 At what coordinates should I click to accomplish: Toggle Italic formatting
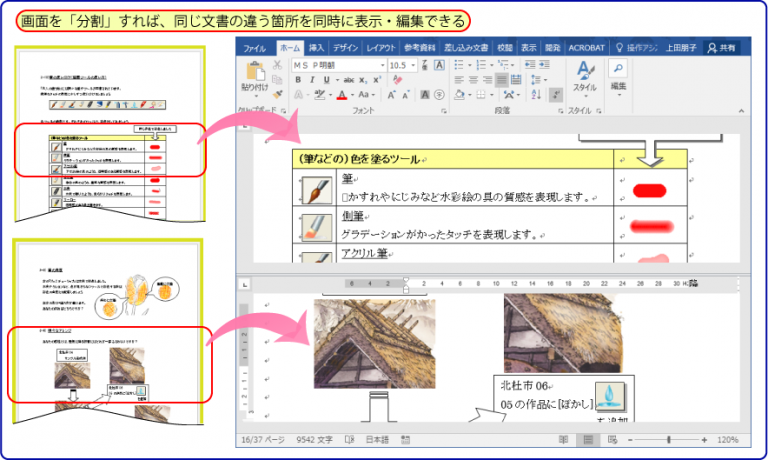(312, 80)
